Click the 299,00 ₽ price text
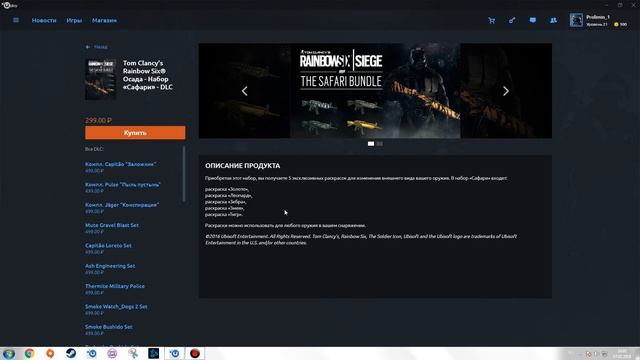 click(98, 120)
